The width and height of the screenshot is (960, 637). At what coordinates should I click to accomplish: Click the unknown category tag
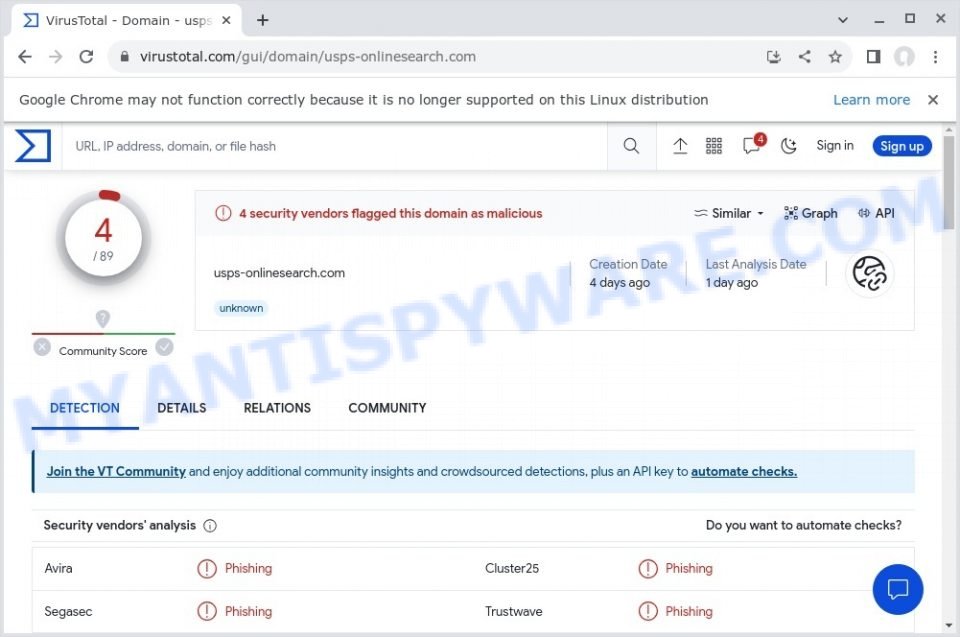pyautogui.click(x=241, y=308)
